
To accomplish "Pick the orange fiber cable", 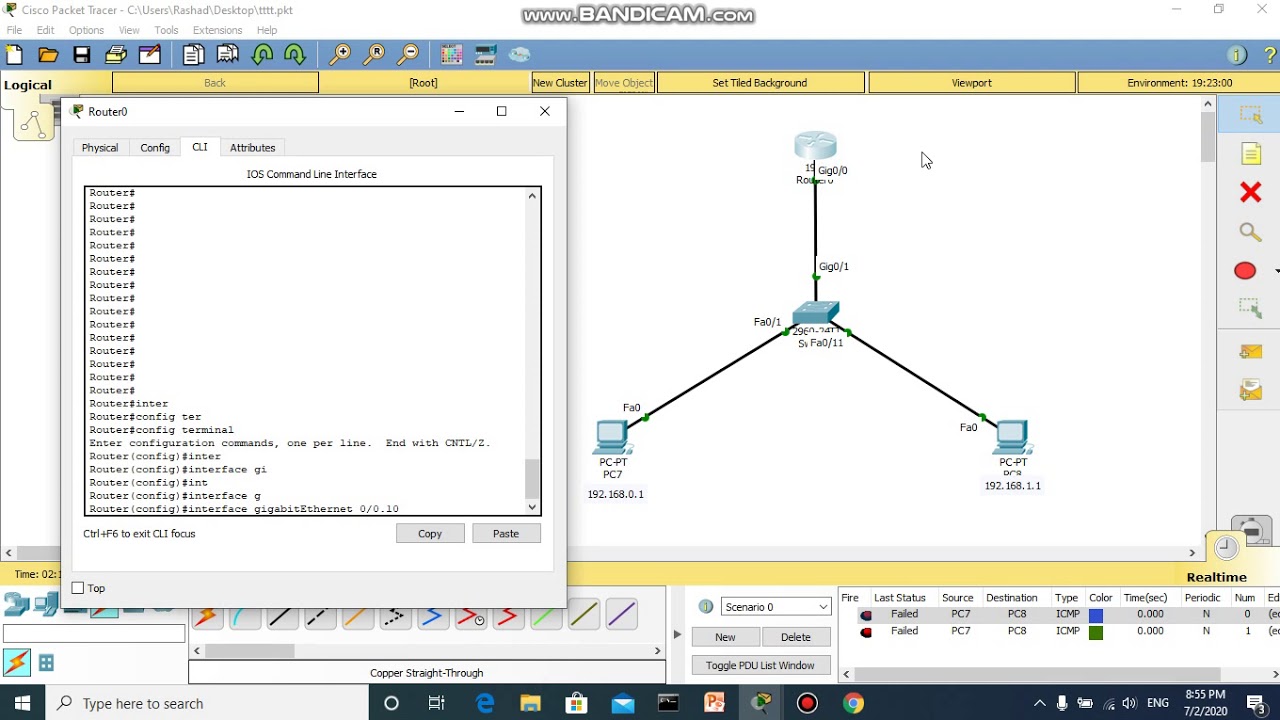I will click(x=357, y=618).
